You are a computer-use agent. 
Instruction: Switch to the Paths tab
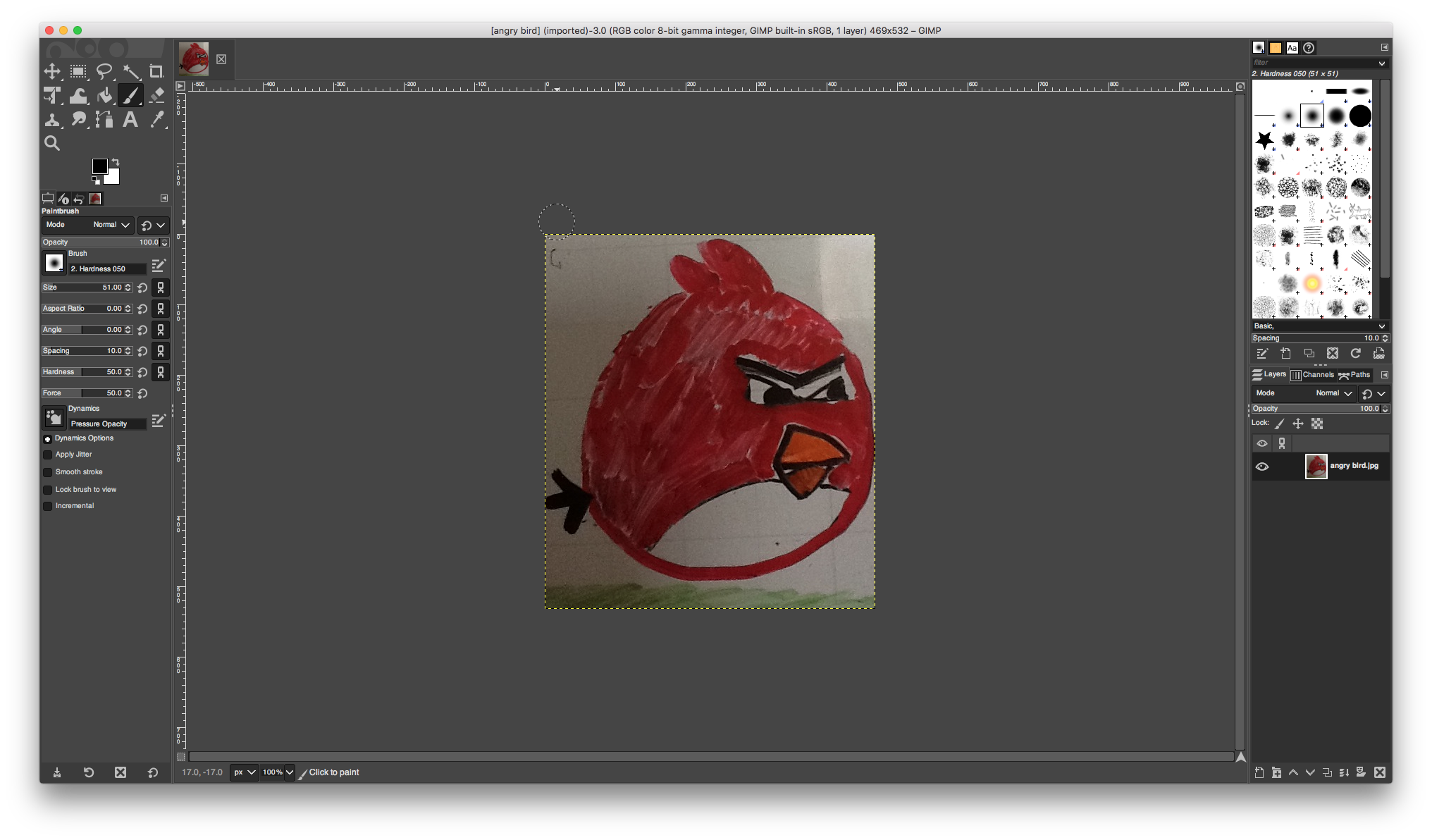point(1354,375)
